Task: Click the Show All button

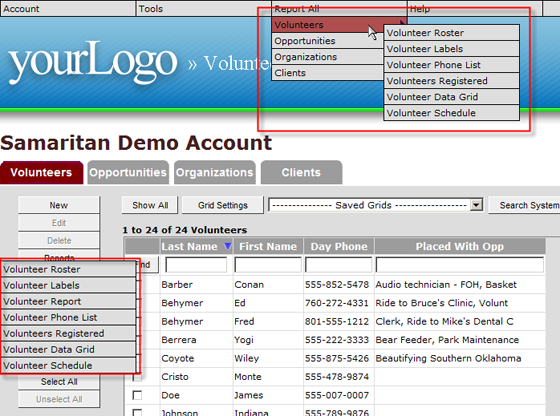Action: [x=150, y=205]
